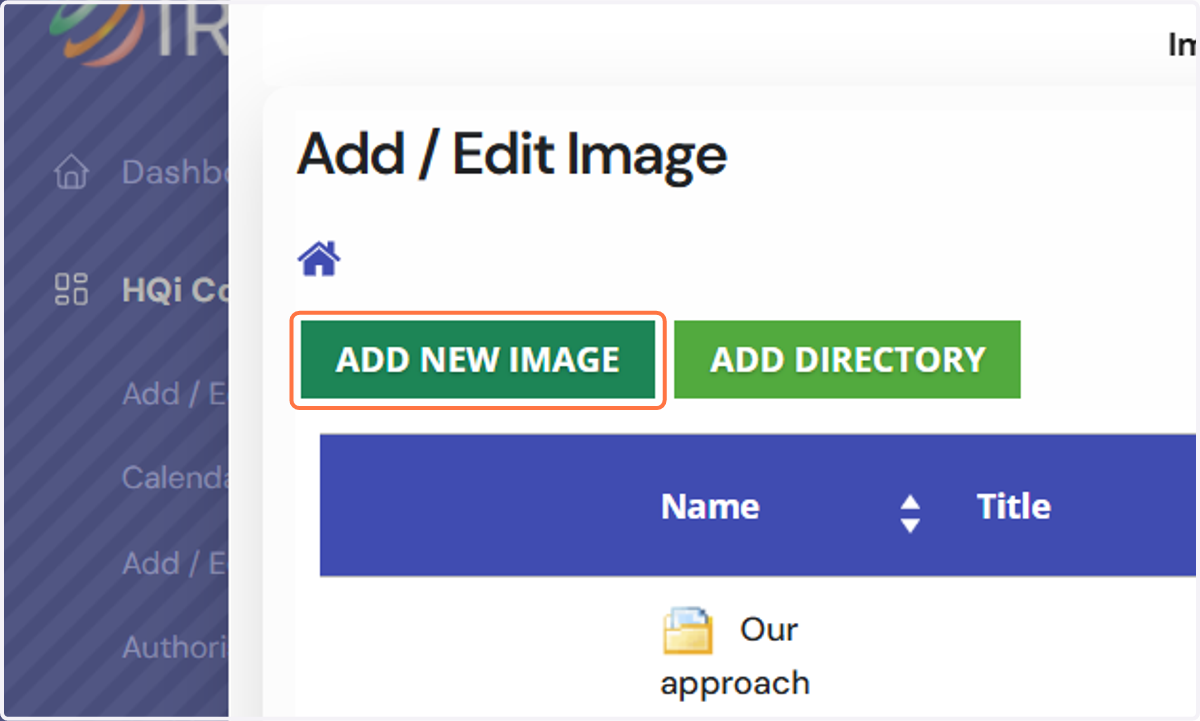Click the Dashboard house icon in the sidebar
The height and width of the screenshot is (721, 1200).
coord(71,173)
